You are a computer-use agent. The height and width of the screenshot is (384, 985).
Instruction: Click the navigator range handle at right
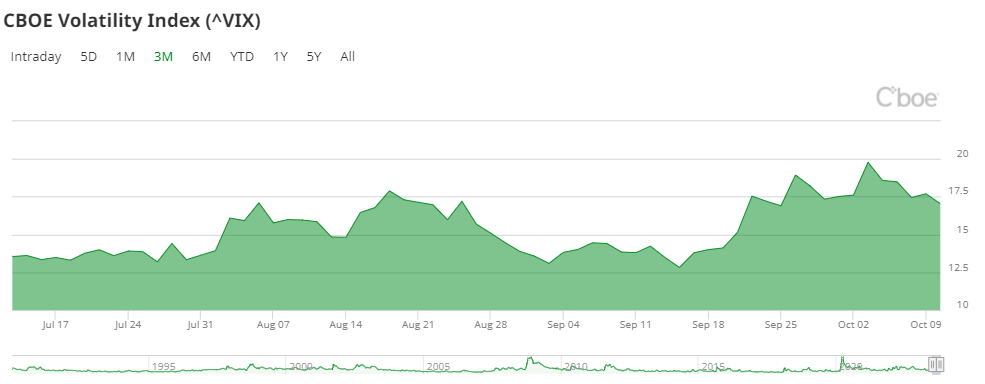(936, 365)
